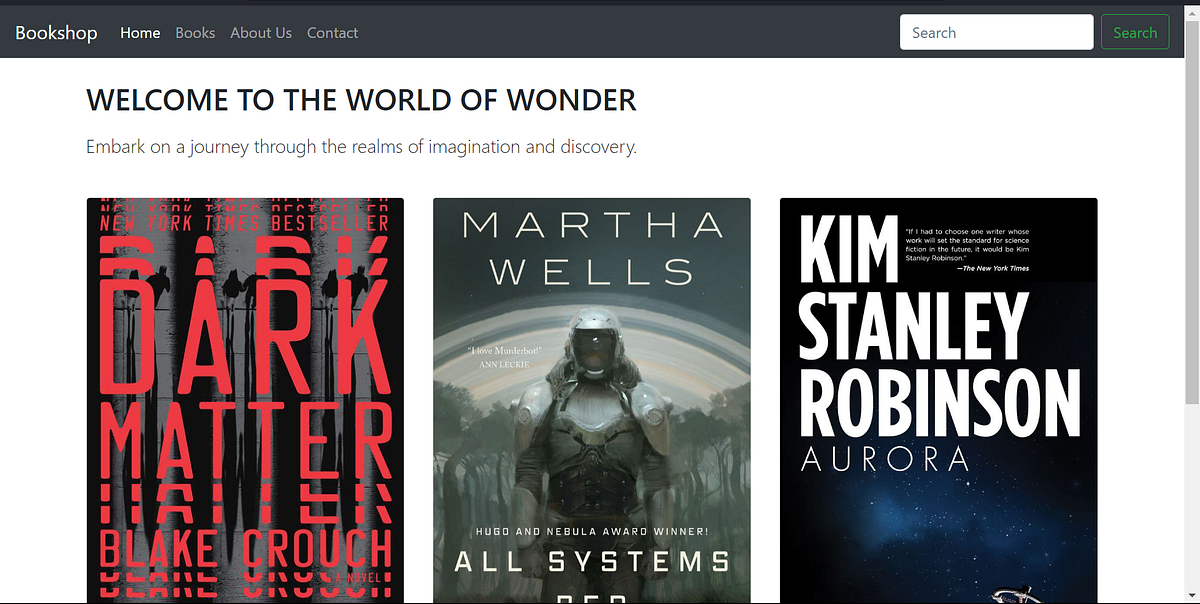Open Kim Stanley Robinson's Aurora cover
This screenshot has width=1200, height=604.
click(938, 400)
